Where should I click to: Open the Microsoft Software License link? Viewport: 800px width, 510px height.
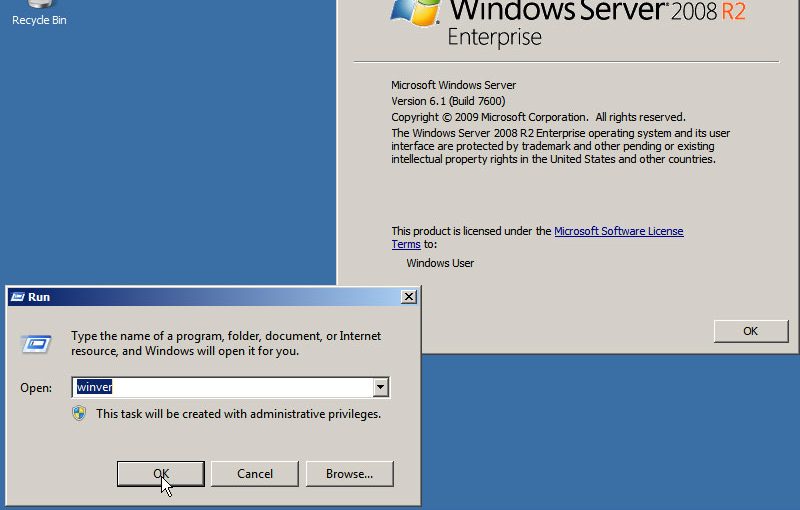pos(618,231)
